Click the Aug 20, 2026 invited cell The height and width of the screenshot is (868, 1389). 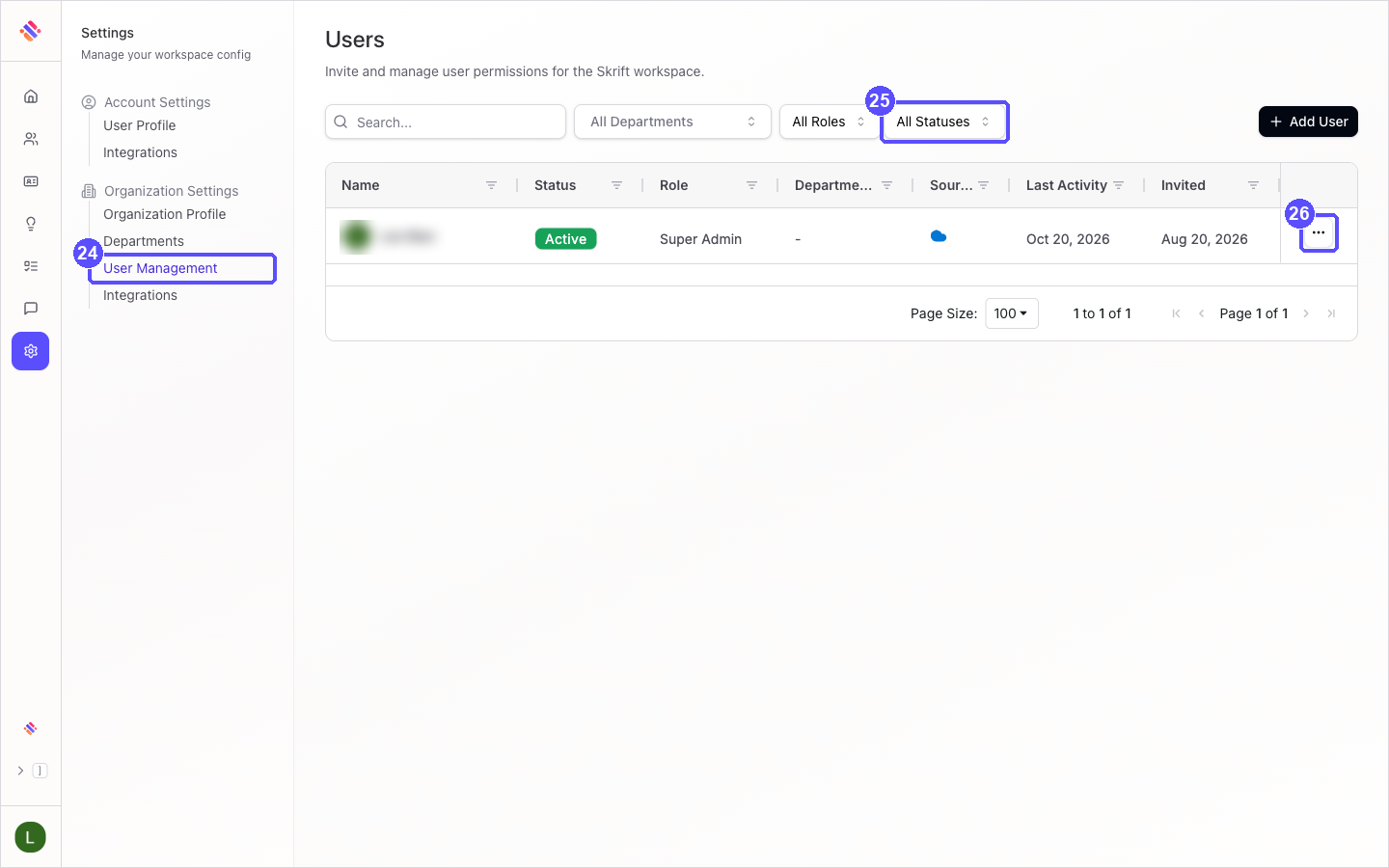(x=1205, y=239)
